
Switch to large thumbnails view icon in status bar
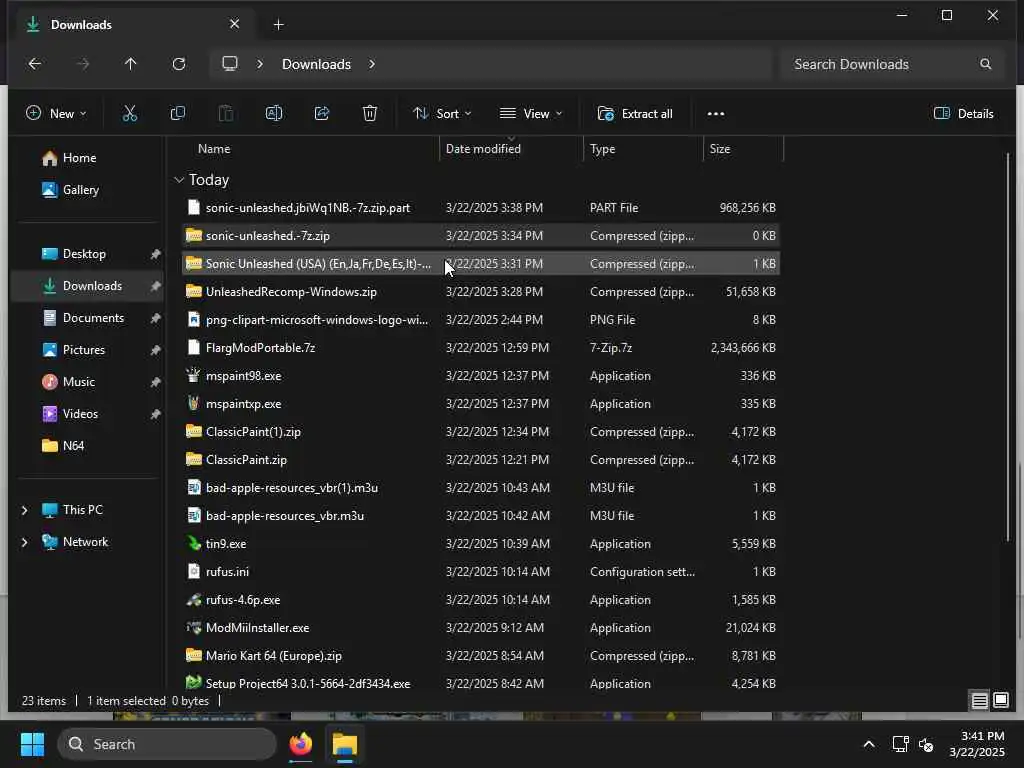point(1001,701)
